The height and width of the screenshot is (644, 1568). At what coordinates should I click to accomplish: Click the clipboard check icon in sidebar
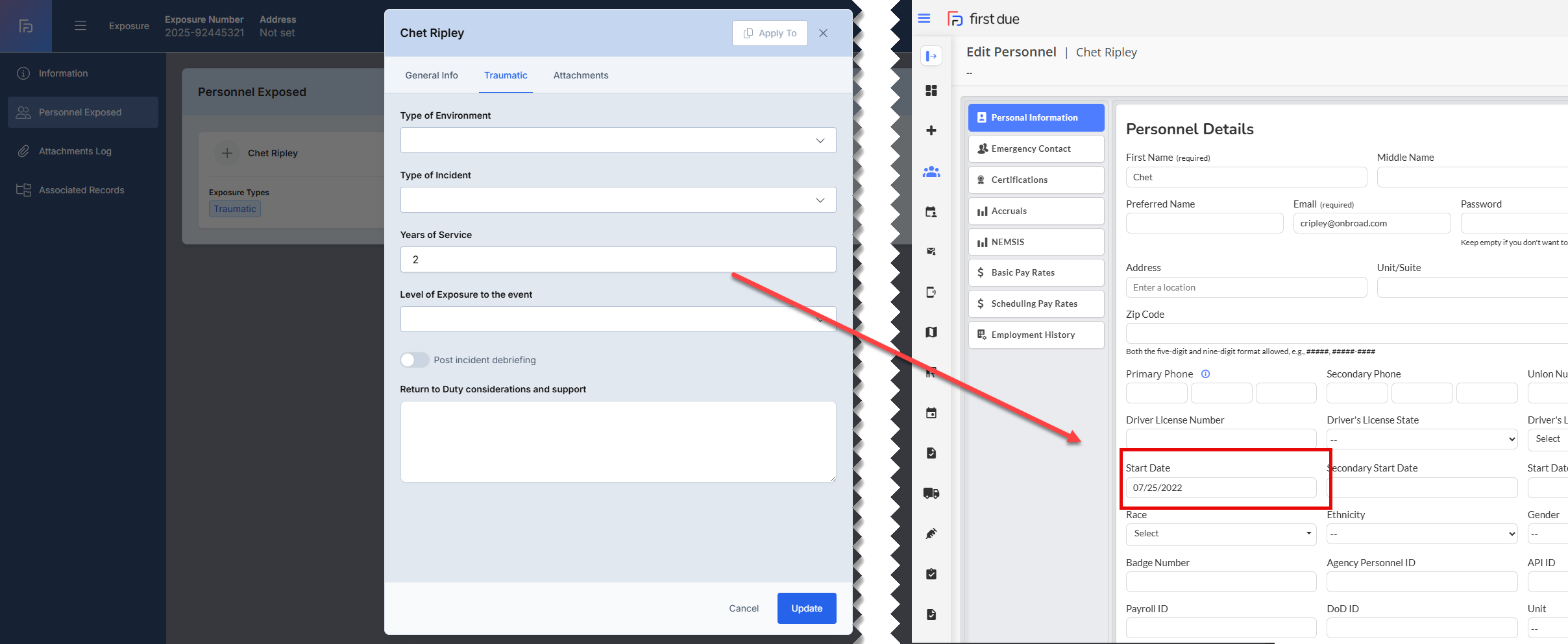931,574
